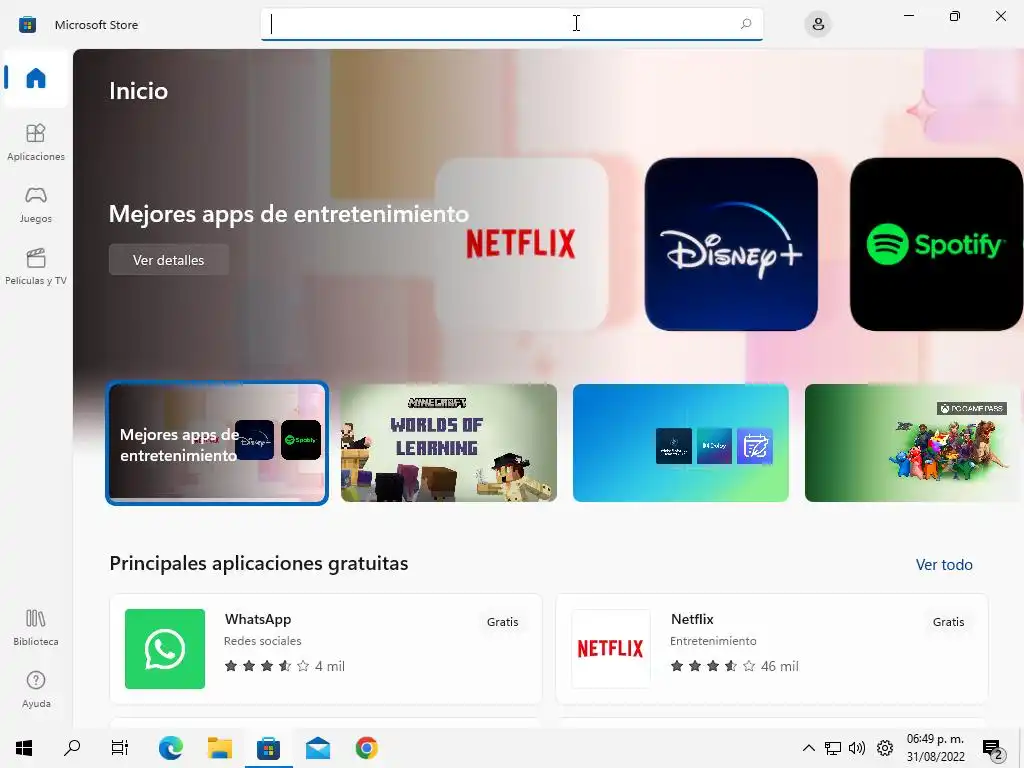Click Gratis button on Netflix card
This screenshot has height=768, width=1024.
pos(948,622)
